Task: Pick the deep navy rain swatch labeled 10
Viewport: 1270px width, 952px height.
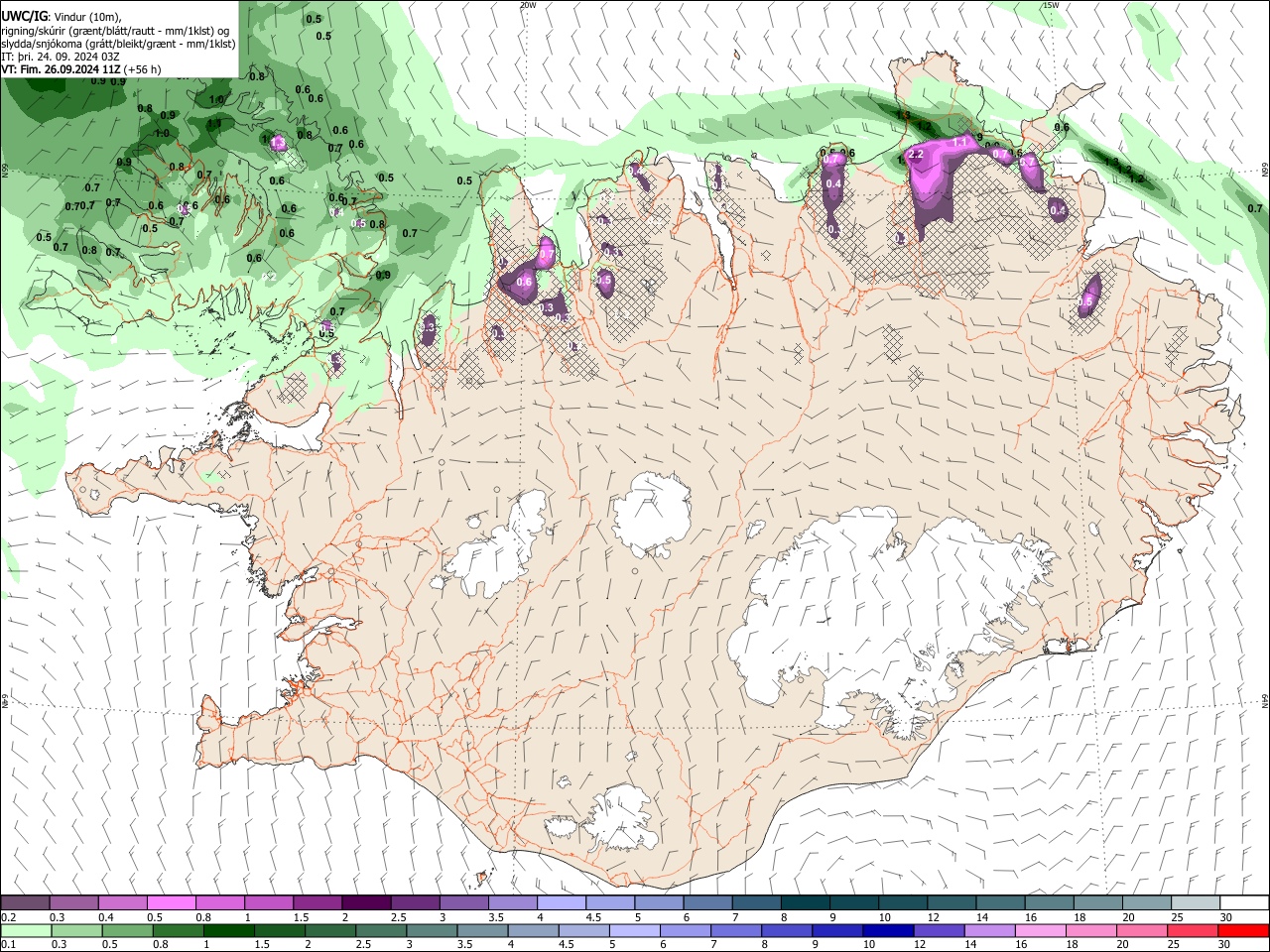Action: pyautogui.click(x=886, y=930)
